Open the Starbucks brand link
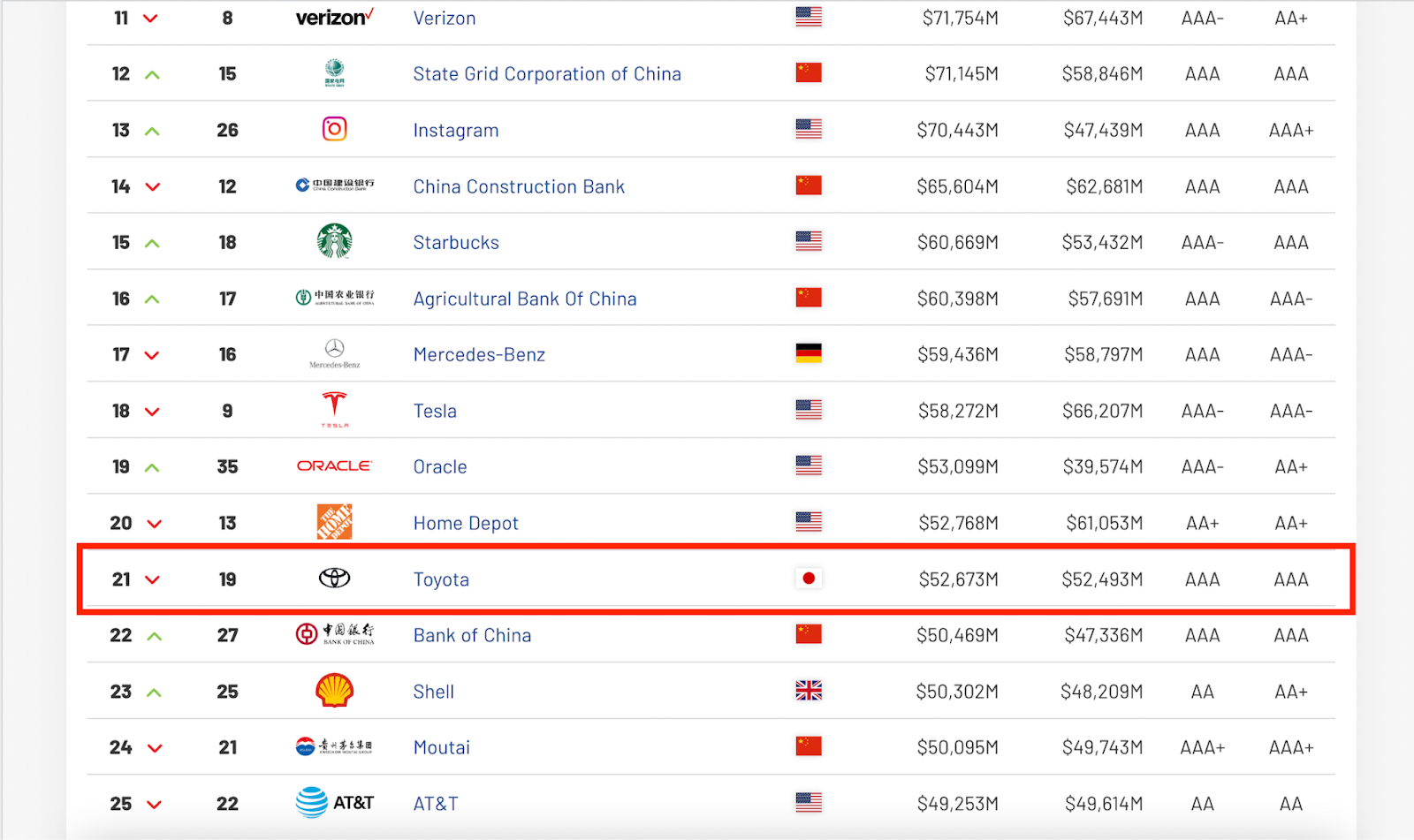Viewport: 1414px width, 840px height. coord(456,242)
